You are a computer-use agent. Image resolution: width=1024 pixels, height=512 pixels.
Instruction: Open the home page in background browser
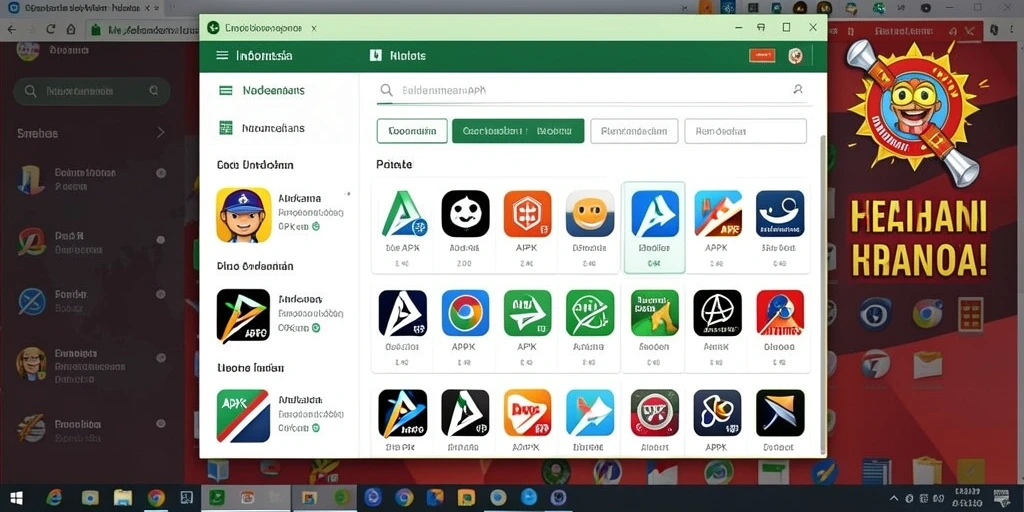[x=71, y=29]
